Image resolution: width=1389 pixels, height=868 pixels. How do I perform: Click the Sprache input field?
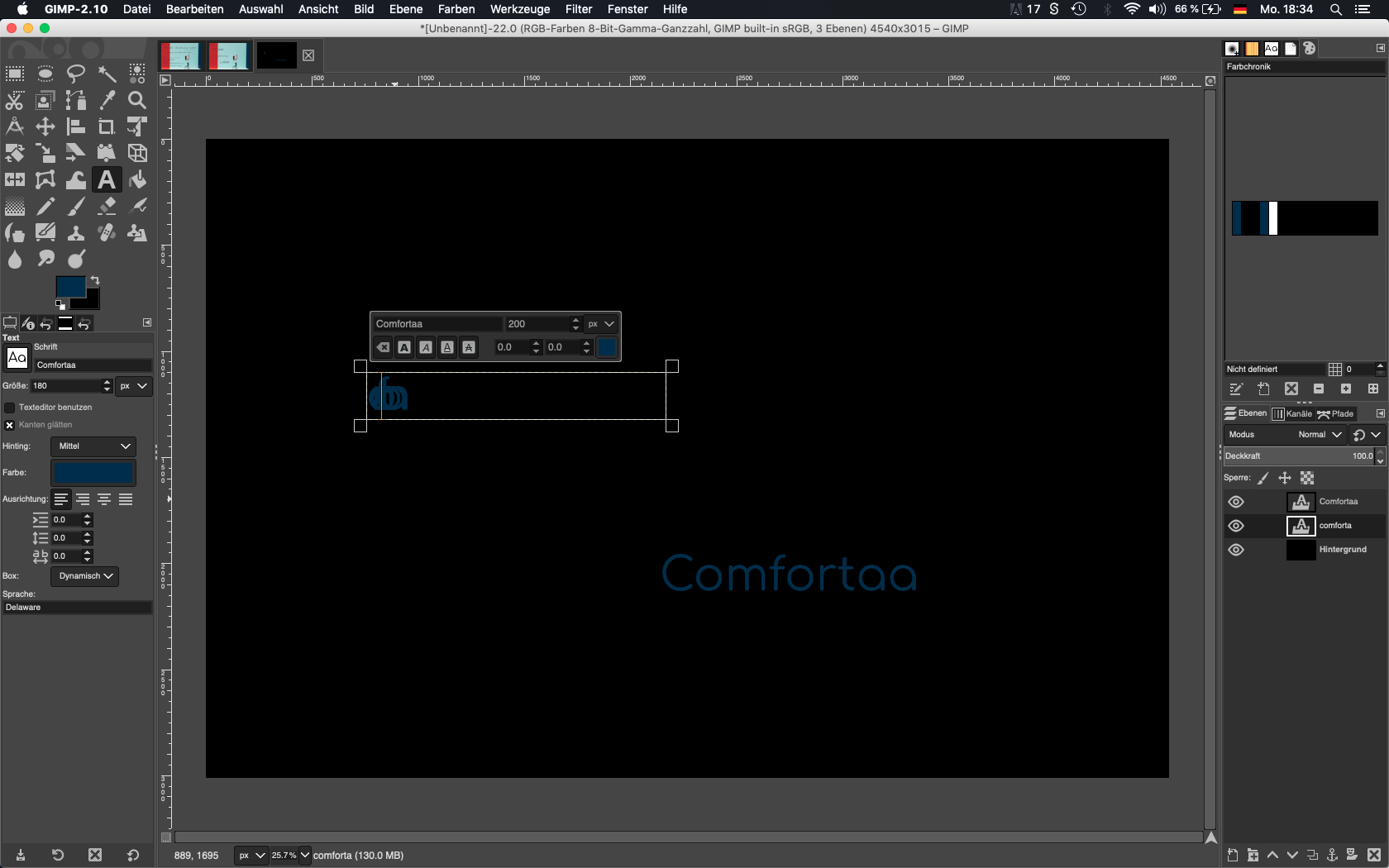(77, 608)
